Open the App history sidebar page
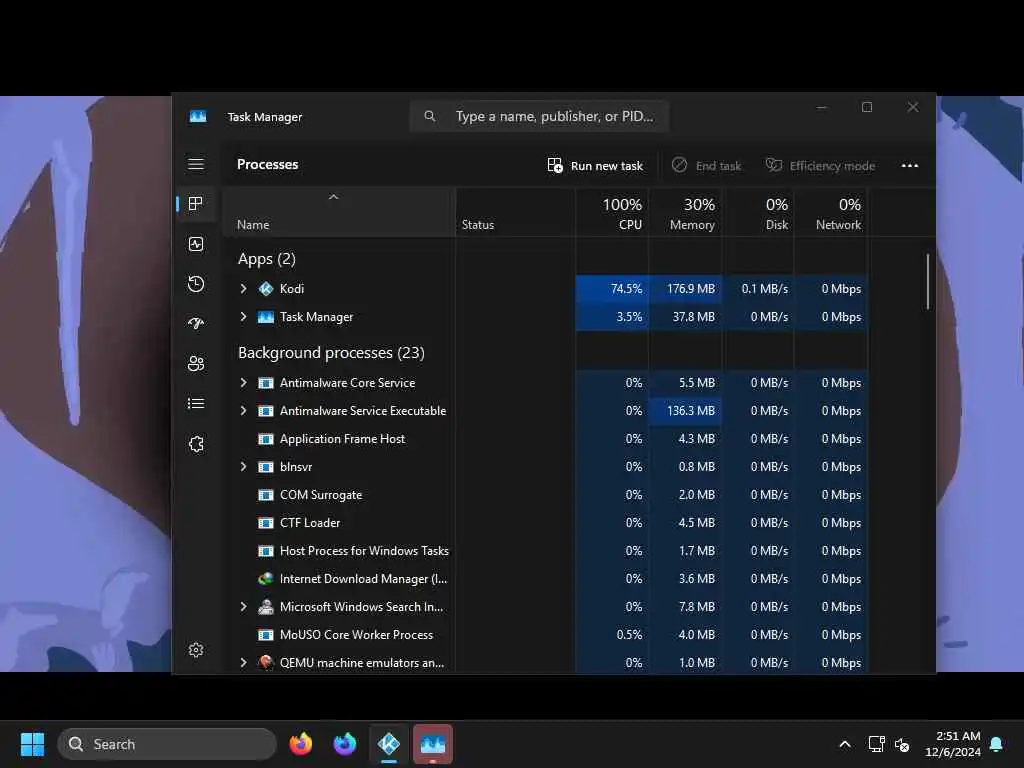 pyautogui.click(x=196, y=284)
